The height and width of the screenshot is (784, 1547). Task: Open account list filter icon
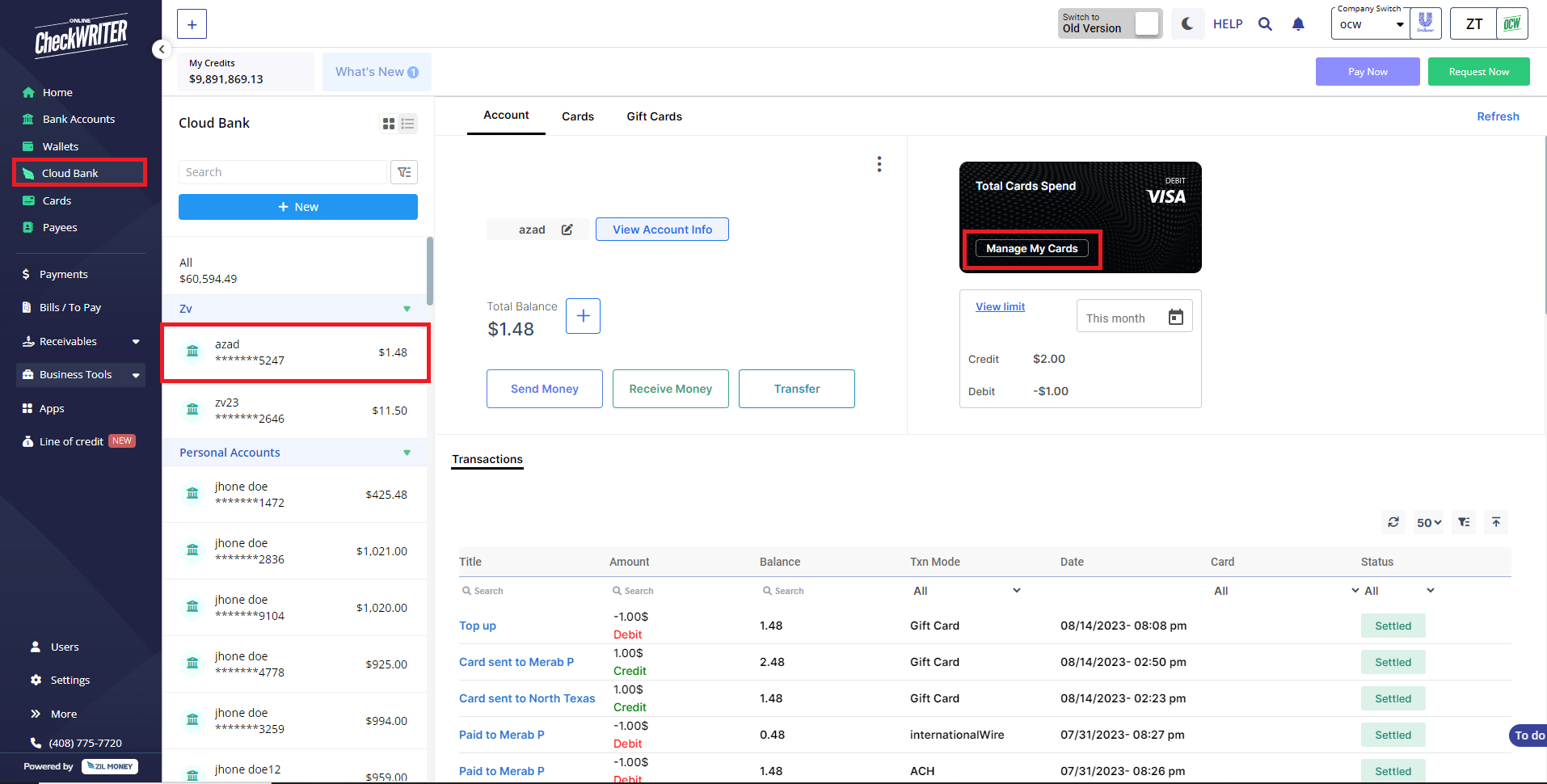point(404,172)
